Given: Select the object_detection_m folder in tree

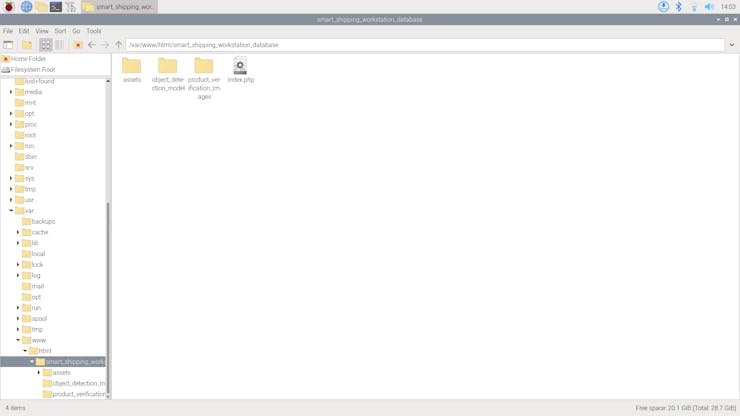Looking at the screenshot, I should pyautogui.click(x=74, y=383).
